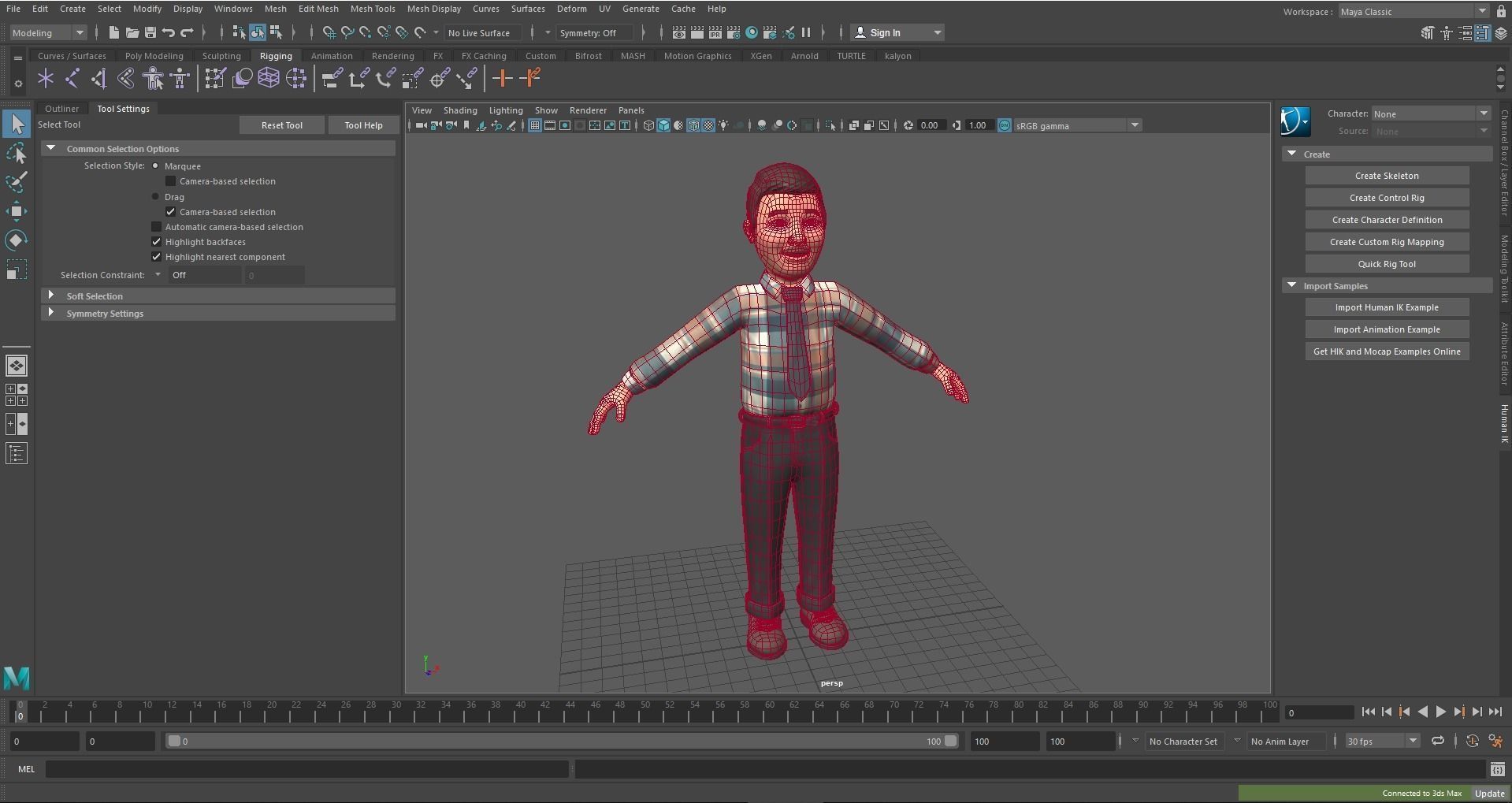Expand the Soft Selection section
The height and width of the screenshot is (803, 1512).
click(x=52, y=296)
